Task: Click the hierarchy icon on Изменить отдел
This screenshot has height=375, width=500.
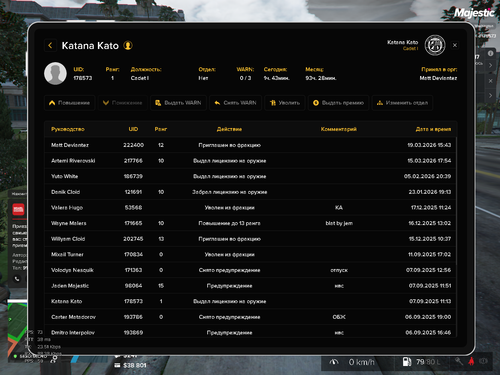Action: click(380, 103)
